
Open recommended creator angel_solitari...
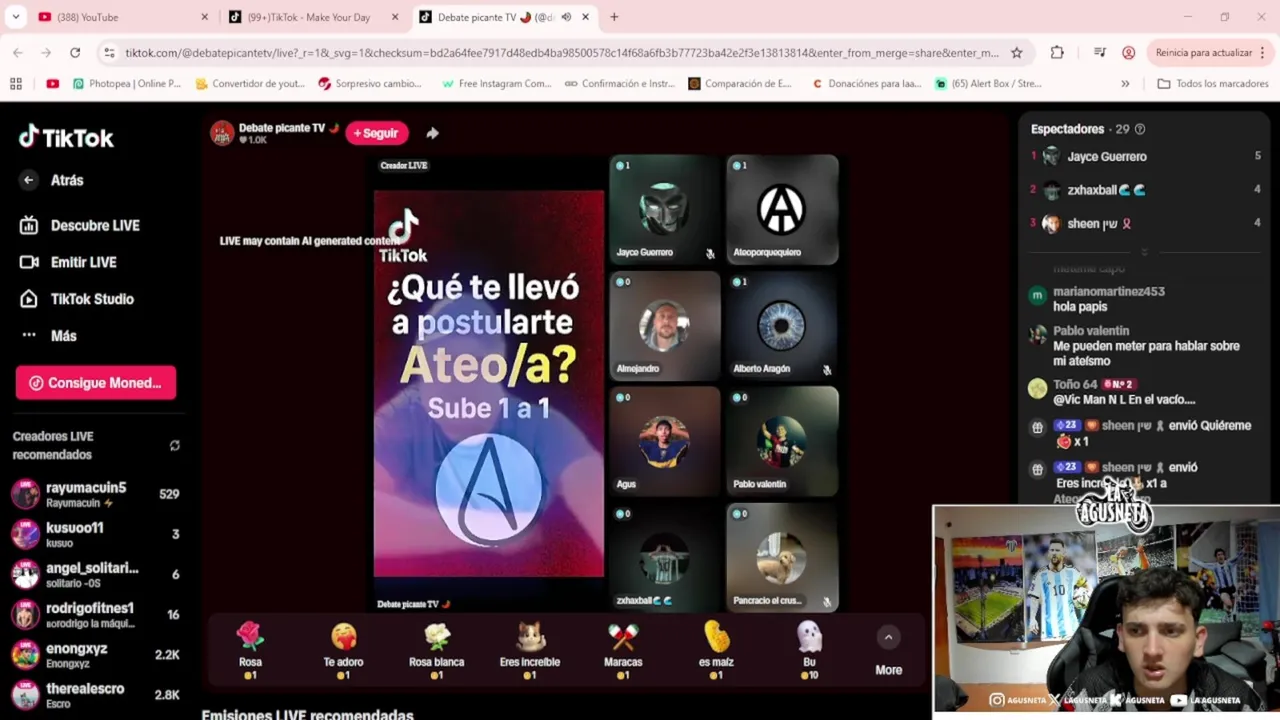pyautogui.click(x=95, y=574)
